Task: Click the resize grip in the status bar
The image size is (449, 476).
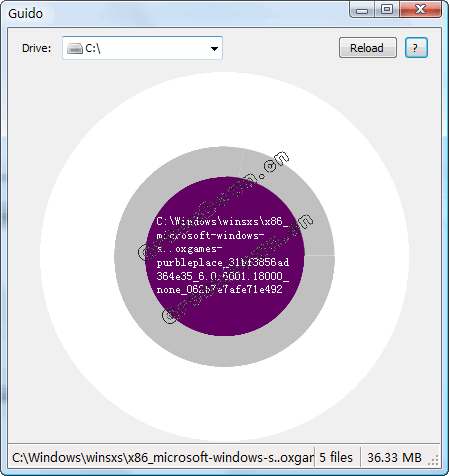Action: (433, 461)
